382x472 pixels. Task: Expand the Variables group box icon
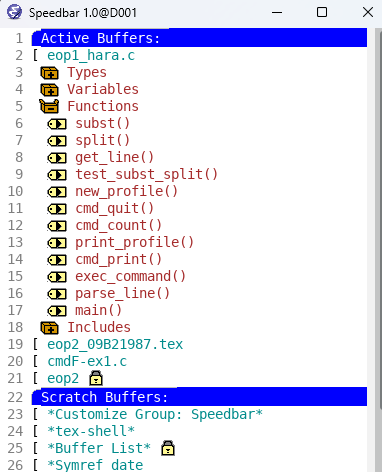click(x=49, y=90)
